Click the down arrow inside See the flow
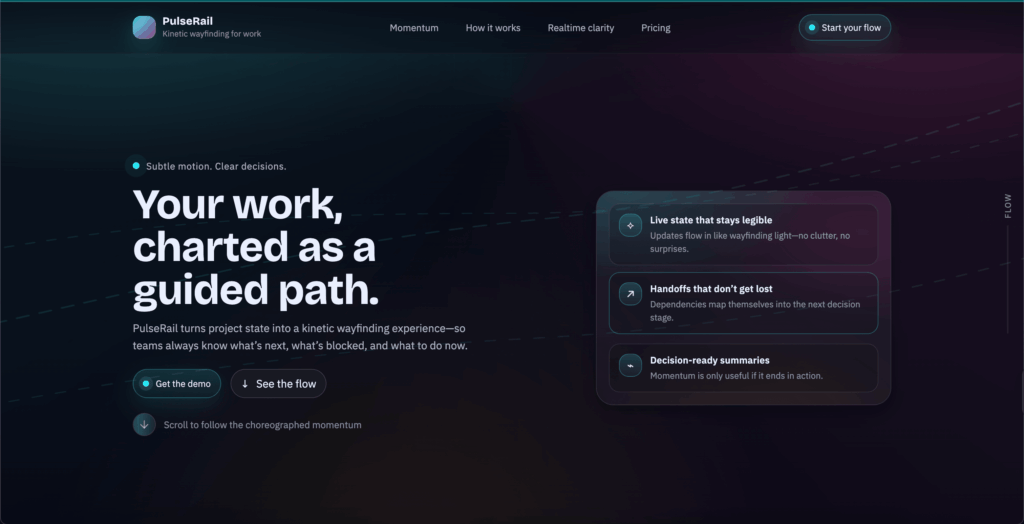 245,384
